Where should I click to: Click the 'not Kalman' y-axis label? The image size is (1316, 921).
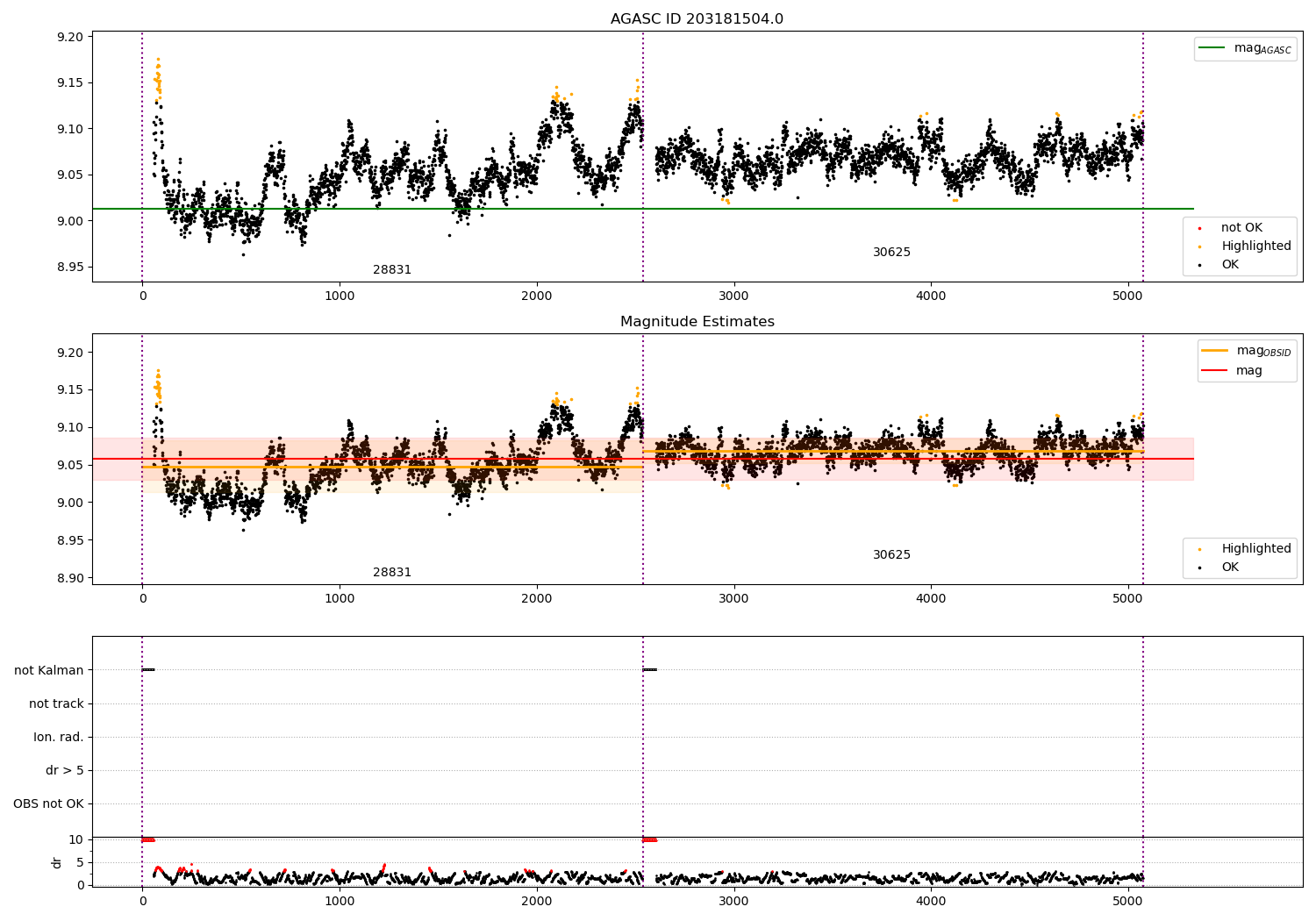[49, 670]
